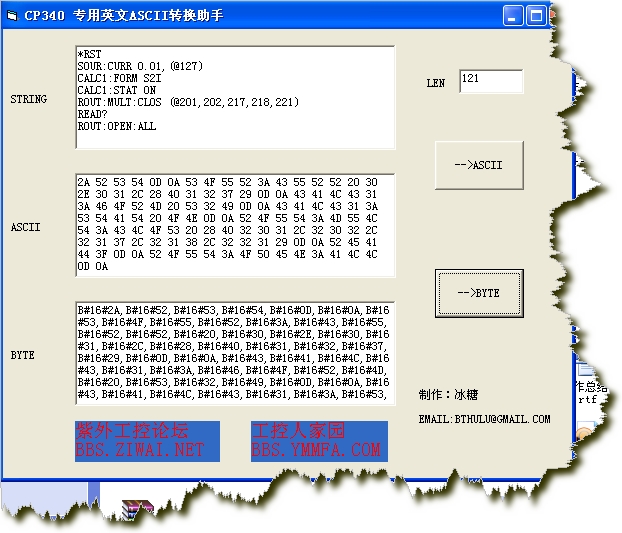Click the BYTE label on the left
Viewport: 622px width, 533px height.
22,355
